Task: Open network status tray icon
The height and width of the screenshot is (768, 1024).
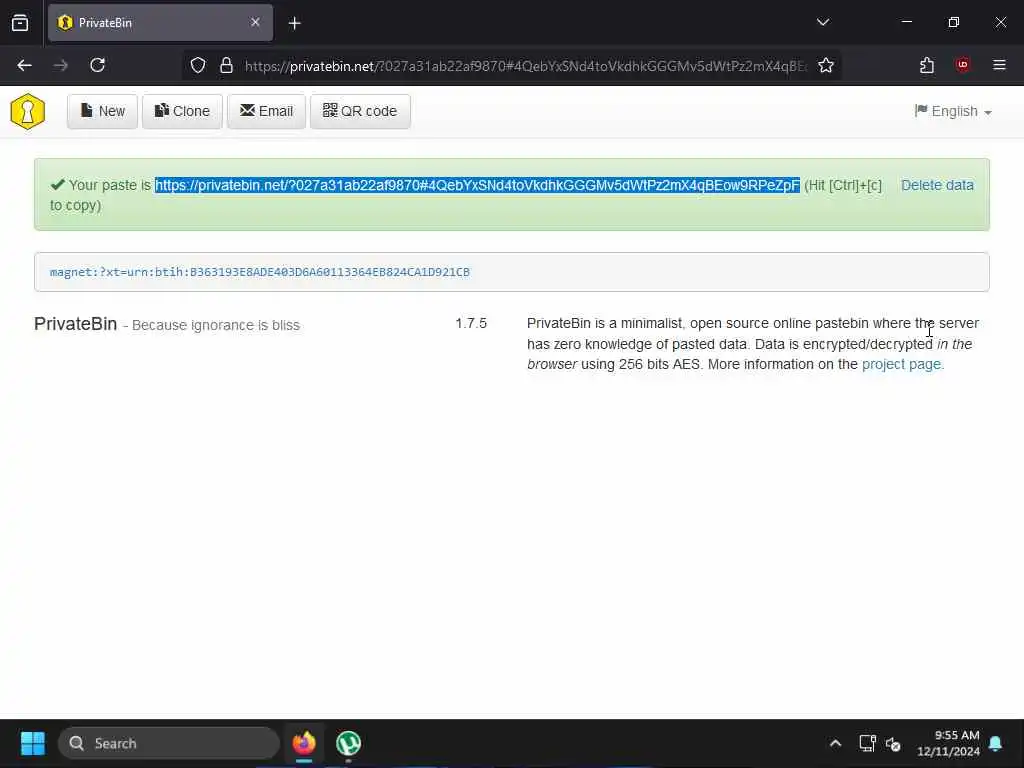Action: click(x=867, y=743)
